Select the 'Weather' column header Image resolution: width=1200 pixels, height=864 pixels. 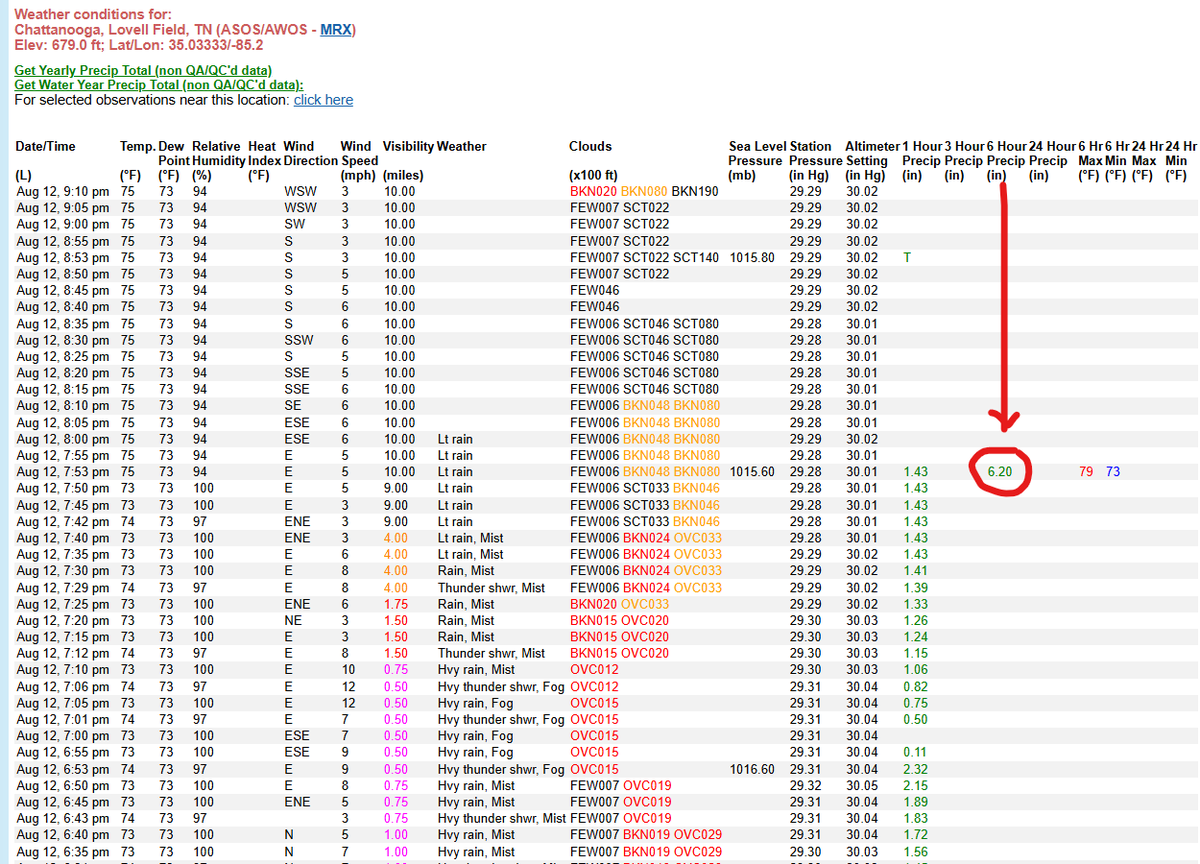pyautogui.click(x=462, y=146)
